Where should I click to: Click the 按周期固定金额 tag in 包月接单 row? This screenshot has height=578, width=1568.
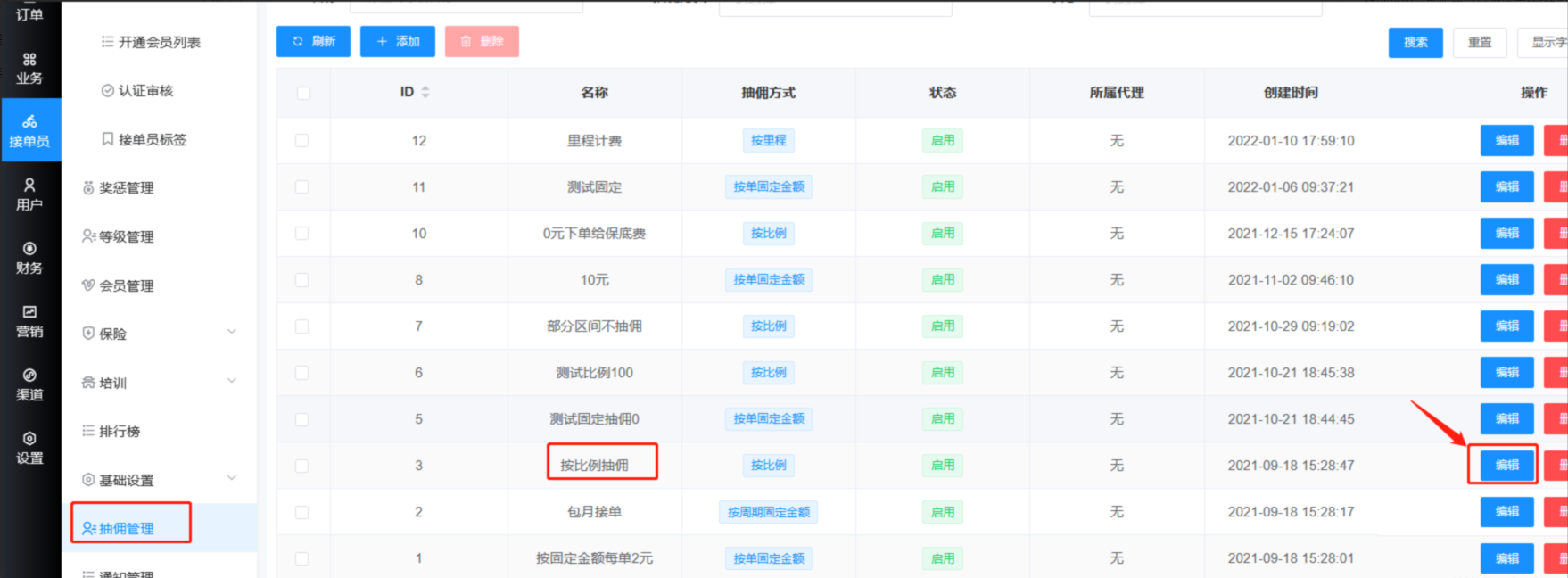(x=768, y=512)
